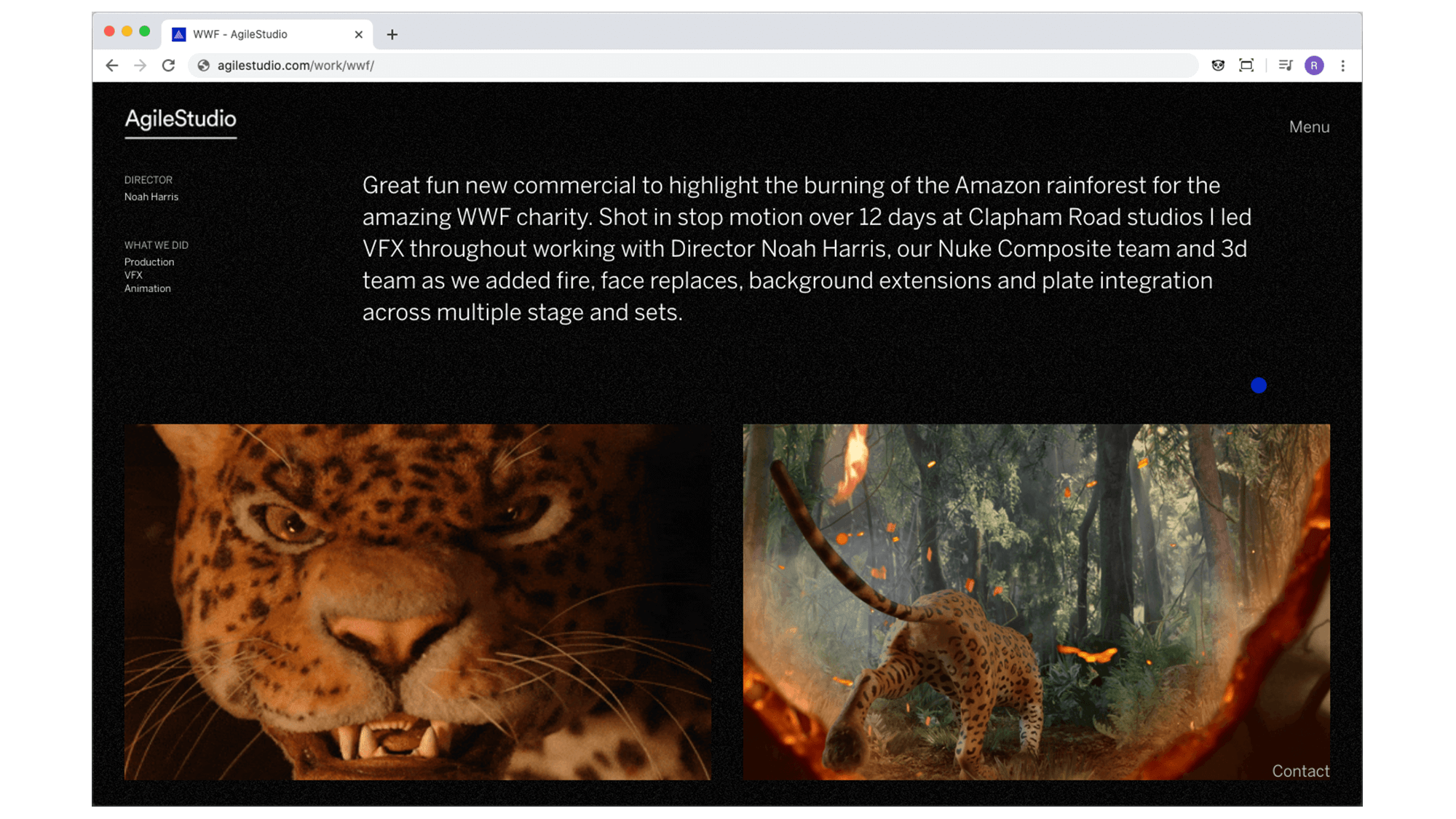1456x819 pixels.
Task: Click the browser back arrow
Action: click(112, 66)
